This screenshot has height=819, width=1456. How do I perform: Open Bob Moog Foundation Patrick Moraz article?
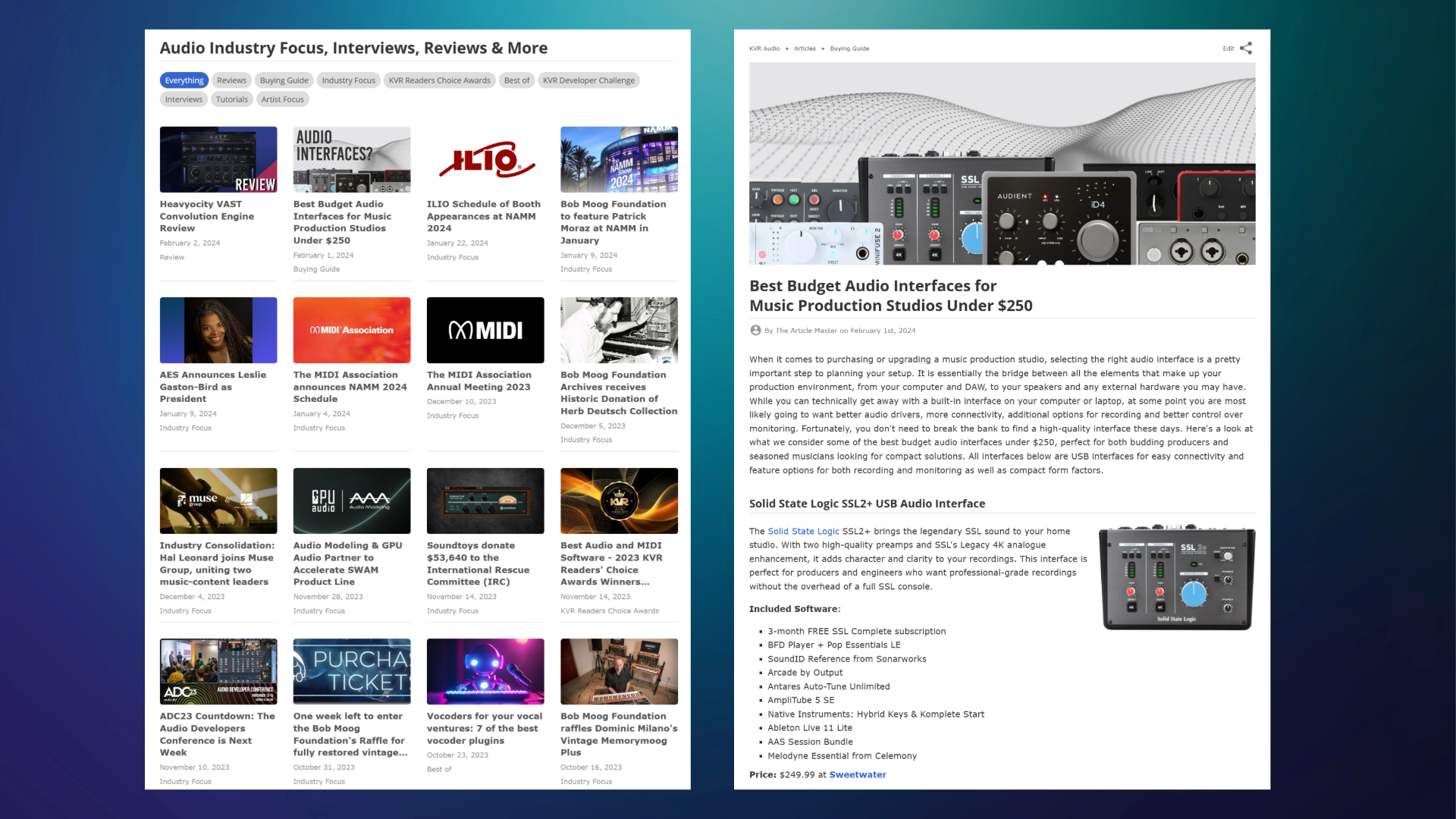pos(613,222)
